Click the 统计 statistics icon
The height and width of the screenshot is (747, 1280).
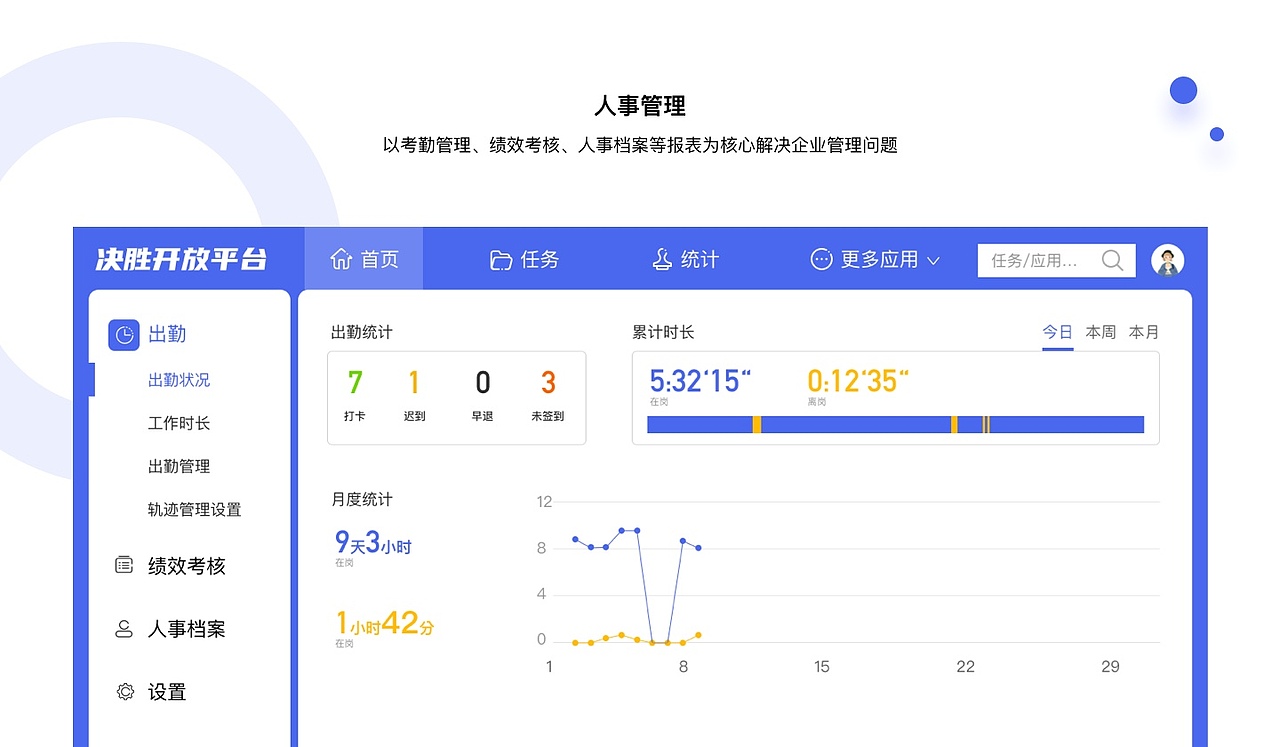coord(662,258)
